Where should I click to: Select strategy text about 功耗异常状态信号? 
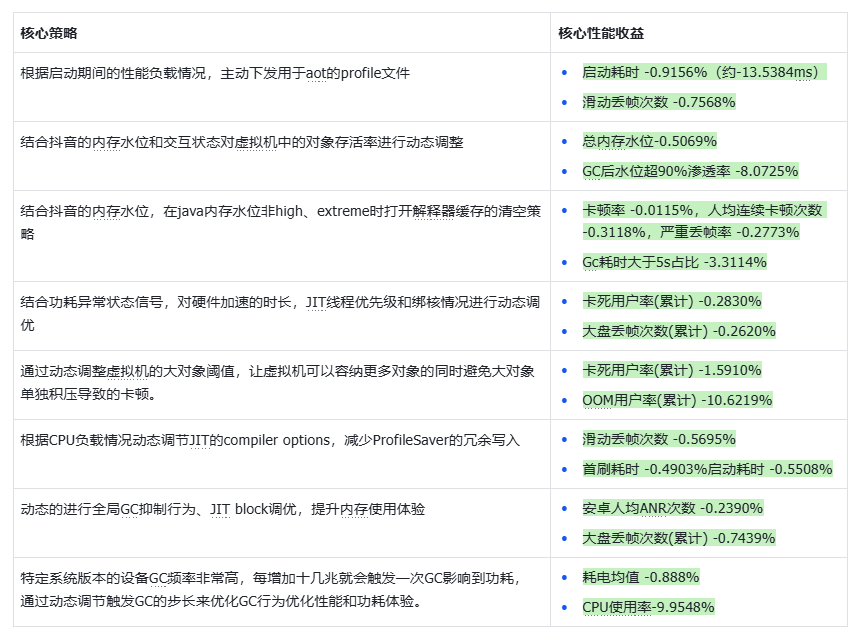pyautogui.click(x=280, y=313)
